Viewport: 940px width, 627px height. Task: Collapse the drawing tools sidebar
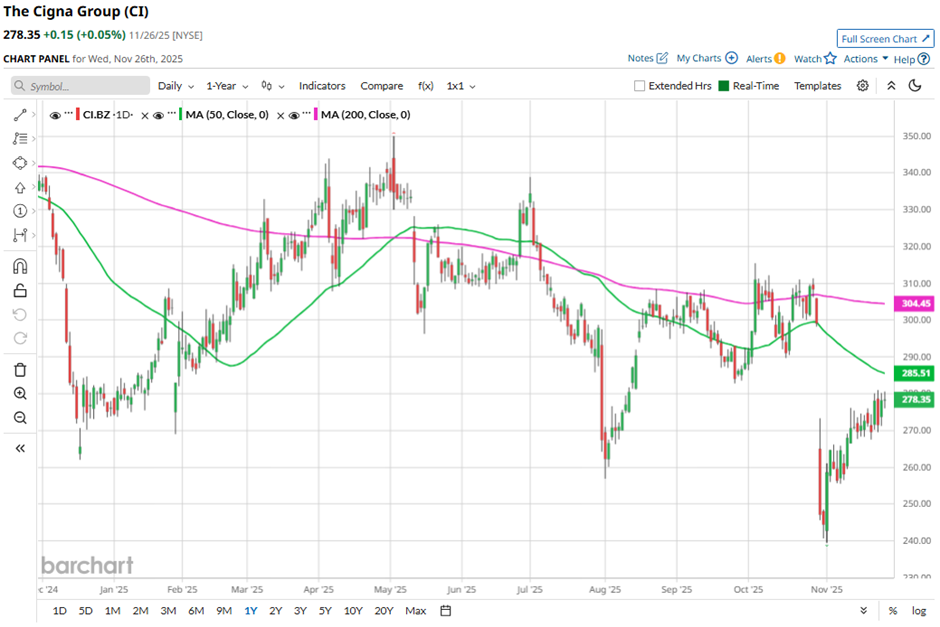(x=20, y=448)
